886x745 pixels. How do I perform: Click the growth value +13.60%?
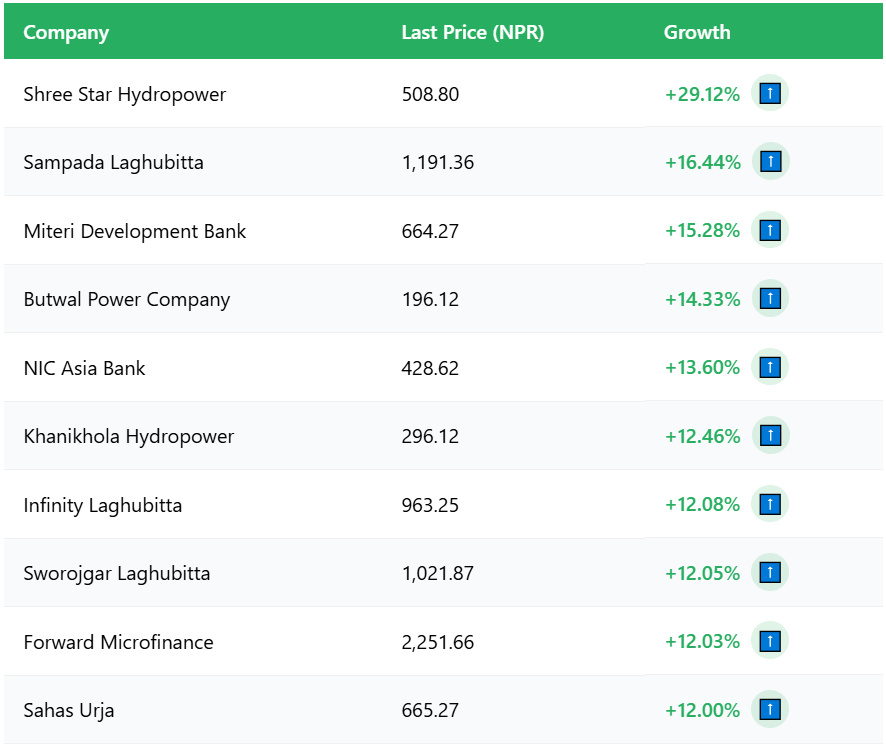point(702,367)
